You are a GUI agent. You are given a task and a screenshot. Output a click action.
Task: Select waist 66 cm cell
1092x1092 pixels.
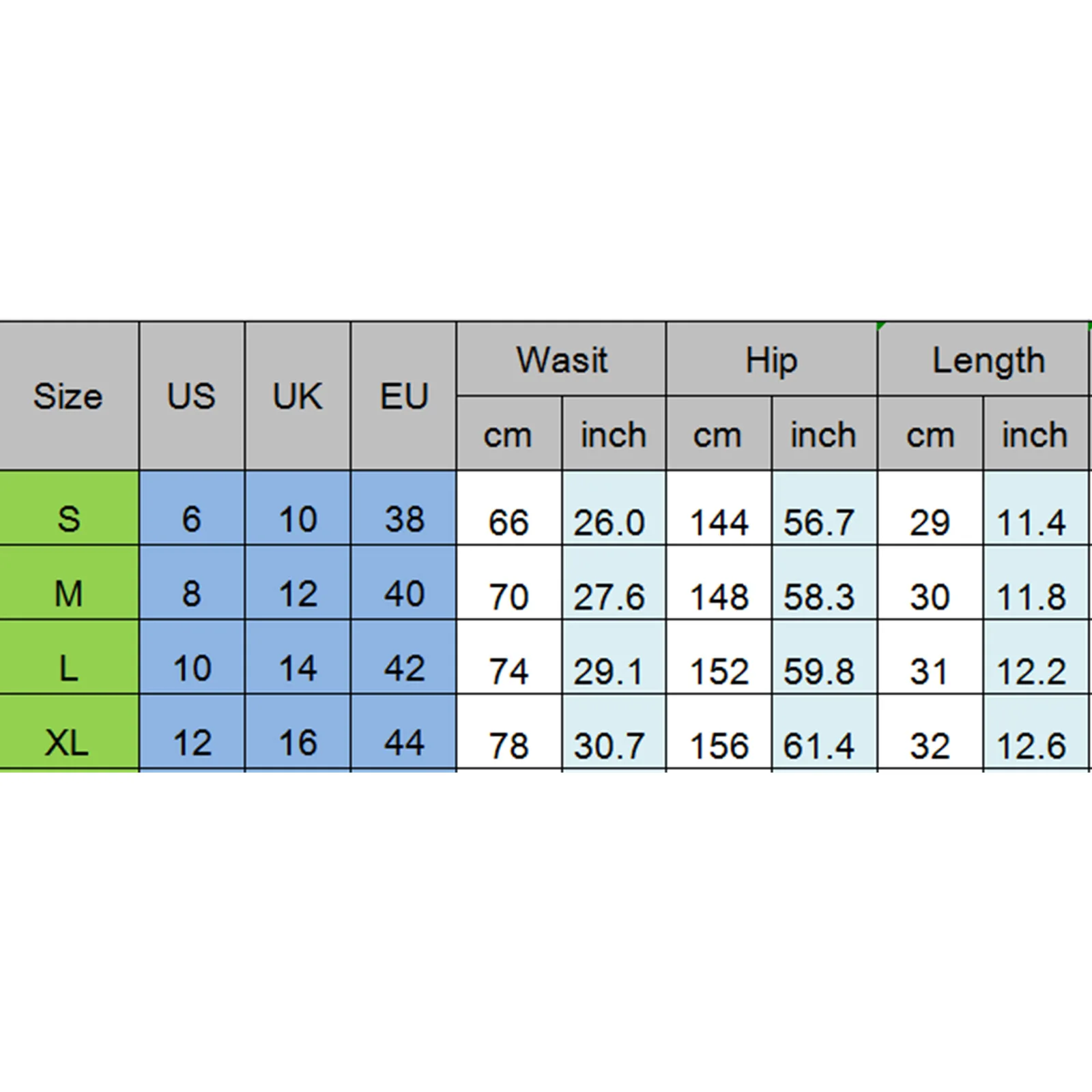coord(508,522)
